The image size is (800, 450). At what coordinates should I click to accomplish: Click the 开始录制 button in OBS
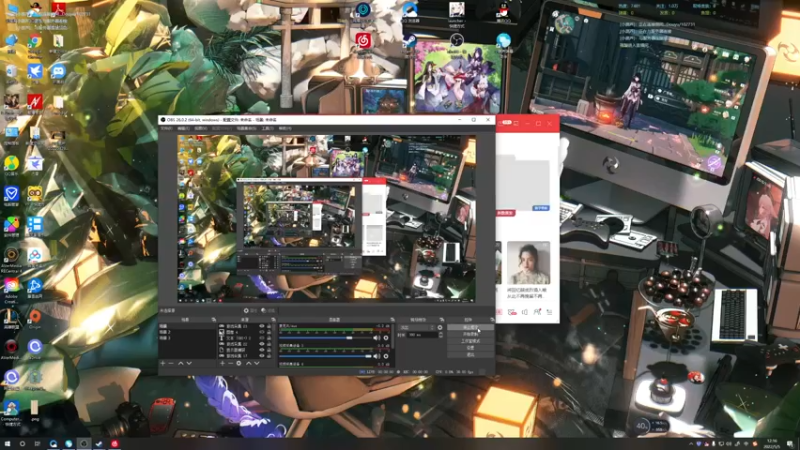point(470,334)
